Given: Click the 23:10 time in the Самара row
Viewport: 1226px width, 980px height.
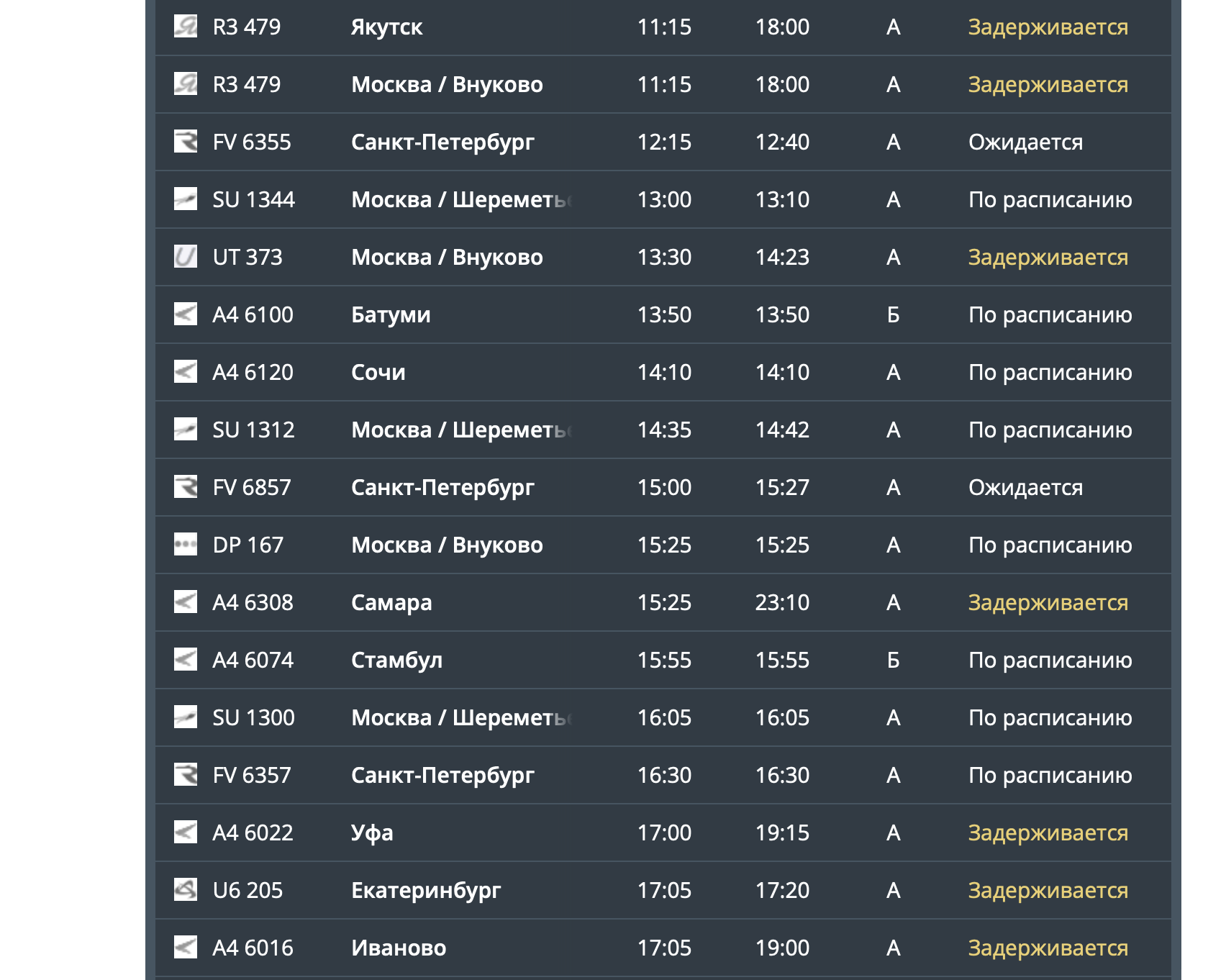Looking at the screenshot, I should pyautogui.click(x=782, y=602).
